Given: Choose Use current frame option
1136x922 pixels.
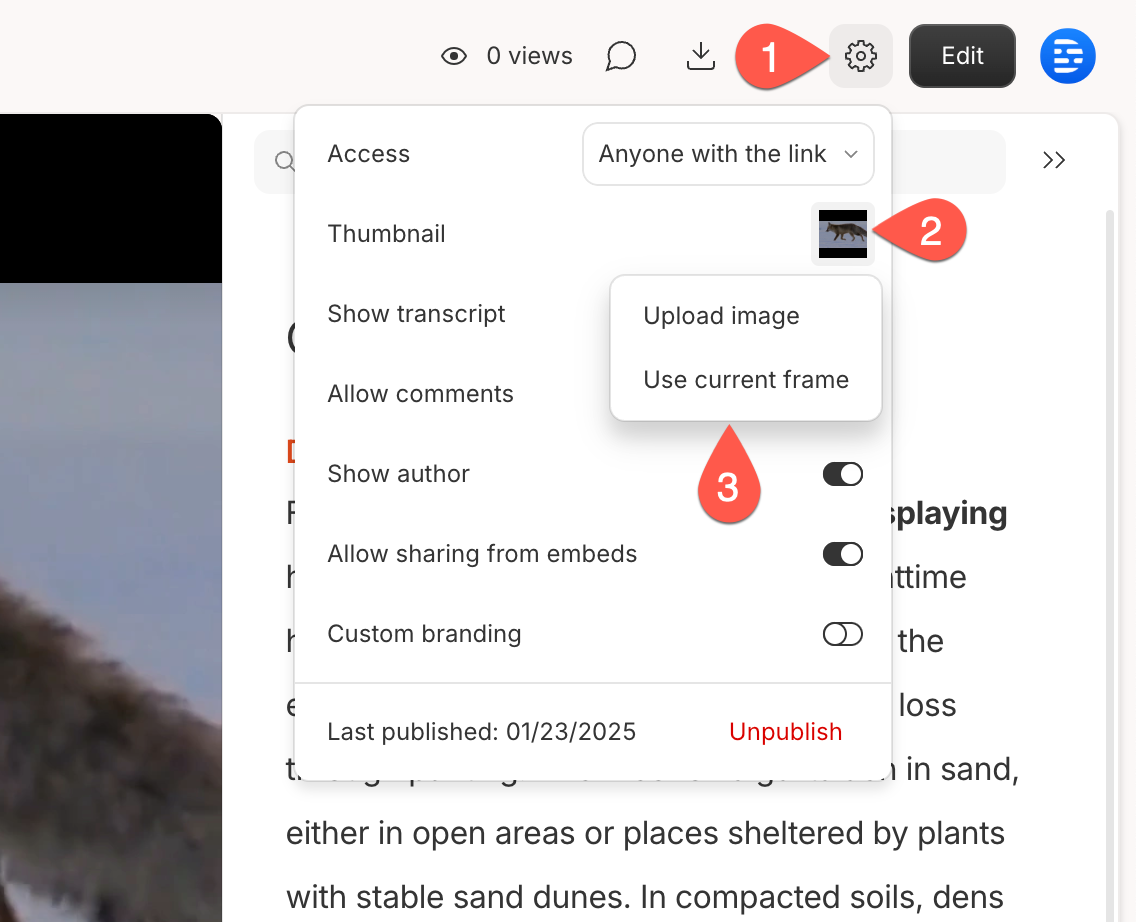Looking at the screenshot, I should tap(746, 380).
